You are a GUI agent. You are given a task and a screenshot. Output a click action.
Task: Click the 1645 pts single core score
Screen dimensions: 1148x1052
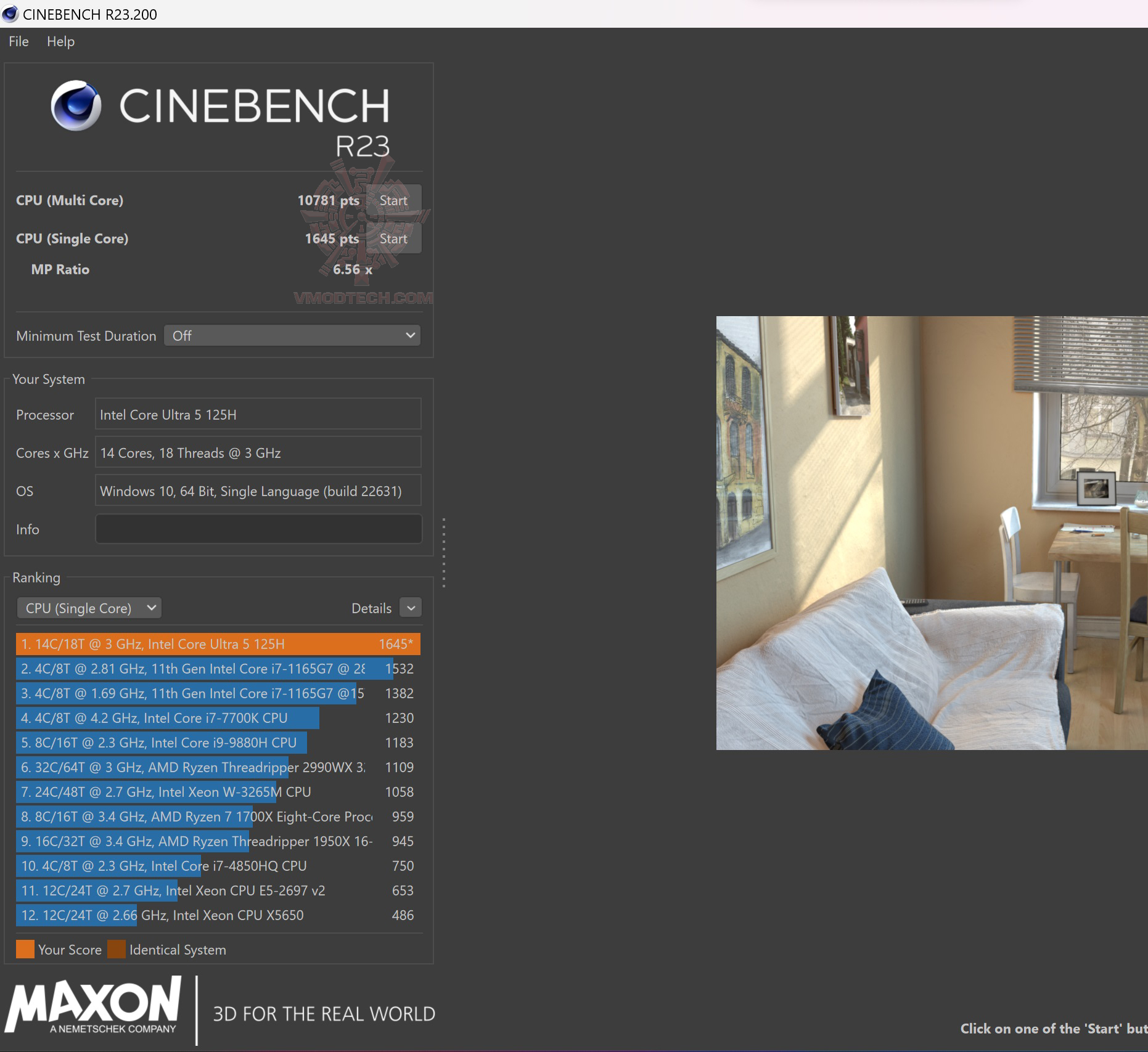point(332,239)
